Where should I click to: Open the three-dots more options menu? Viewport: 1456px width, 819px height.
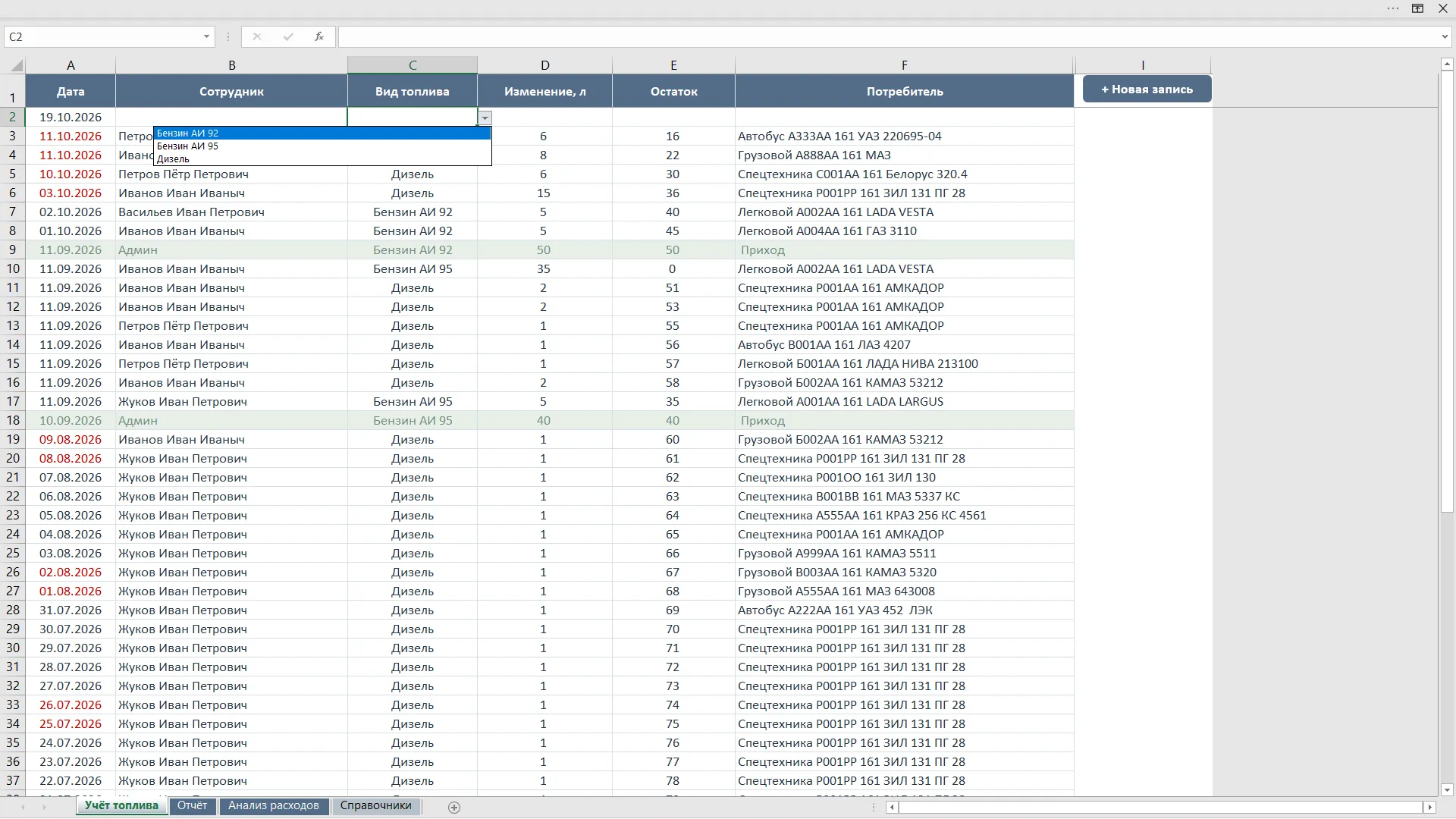click(x=1393, y=8)
